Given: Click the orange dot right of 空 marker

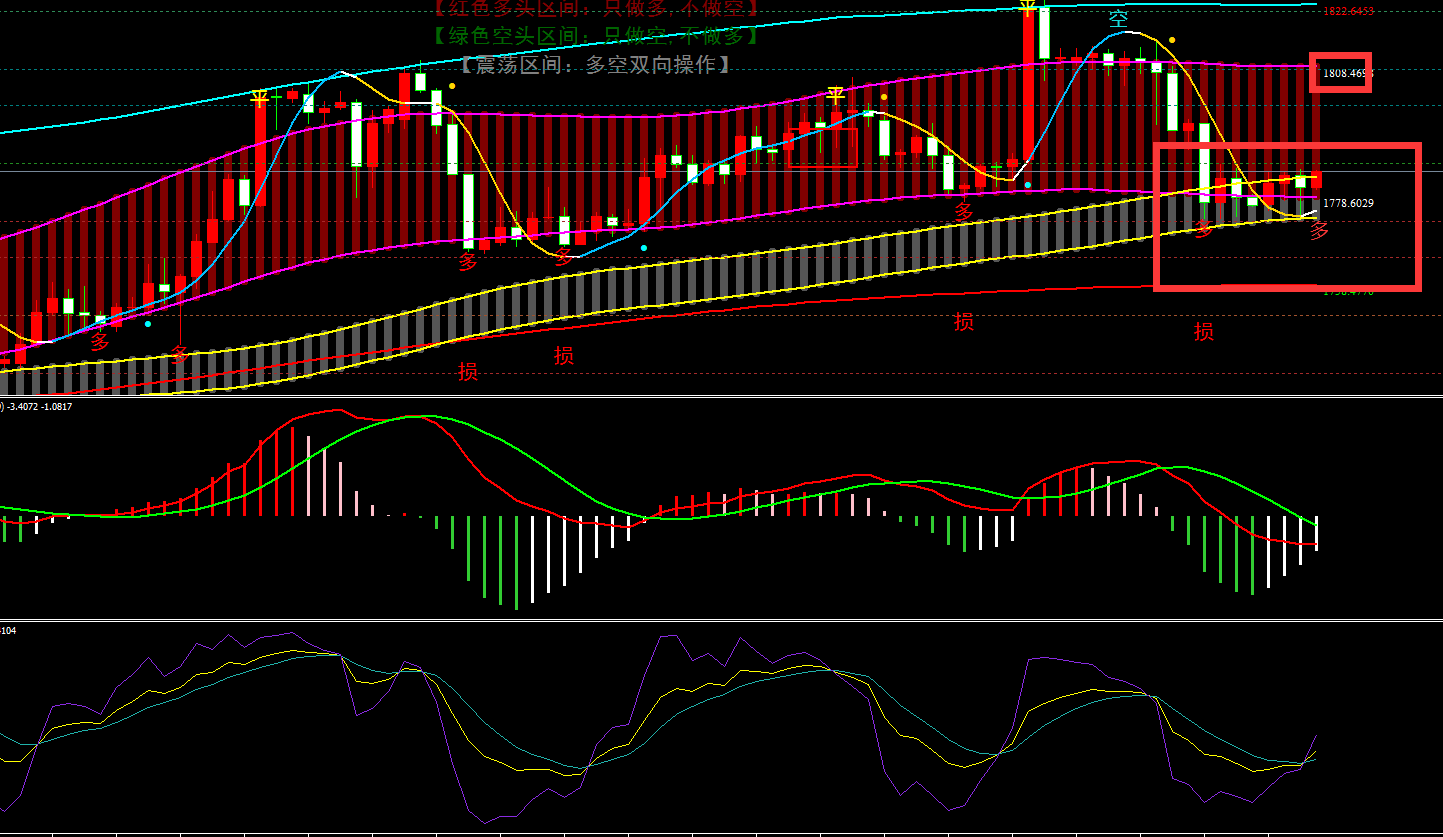Looking at the screenshot, I should pos(1172,41).
